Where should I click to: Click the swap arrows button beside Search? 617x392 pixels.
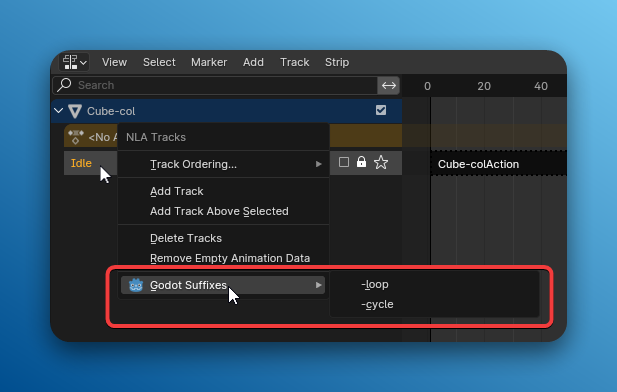point(389,85)
